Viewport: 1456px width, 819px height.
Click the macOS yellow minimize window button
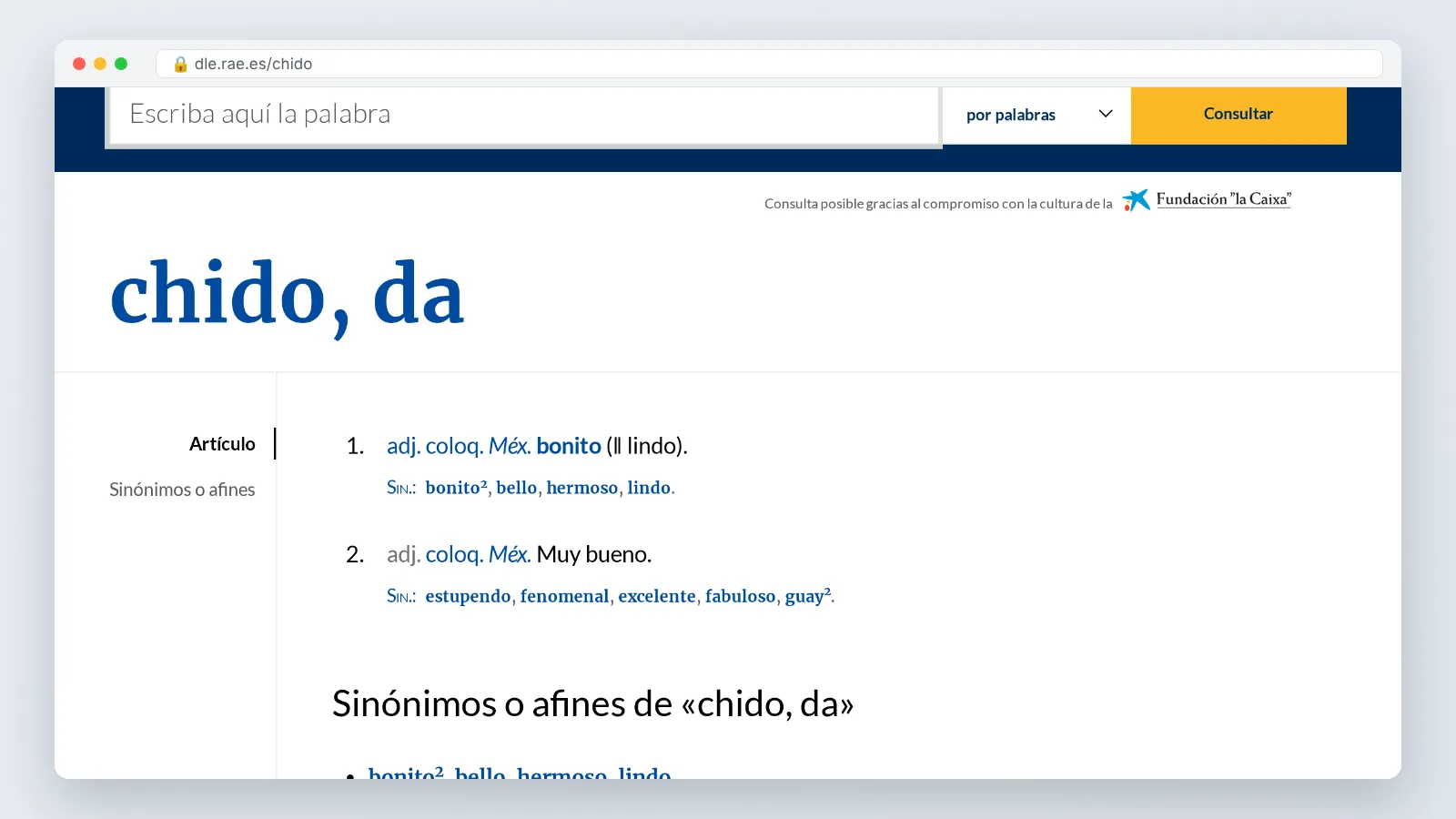click(100, 64)
